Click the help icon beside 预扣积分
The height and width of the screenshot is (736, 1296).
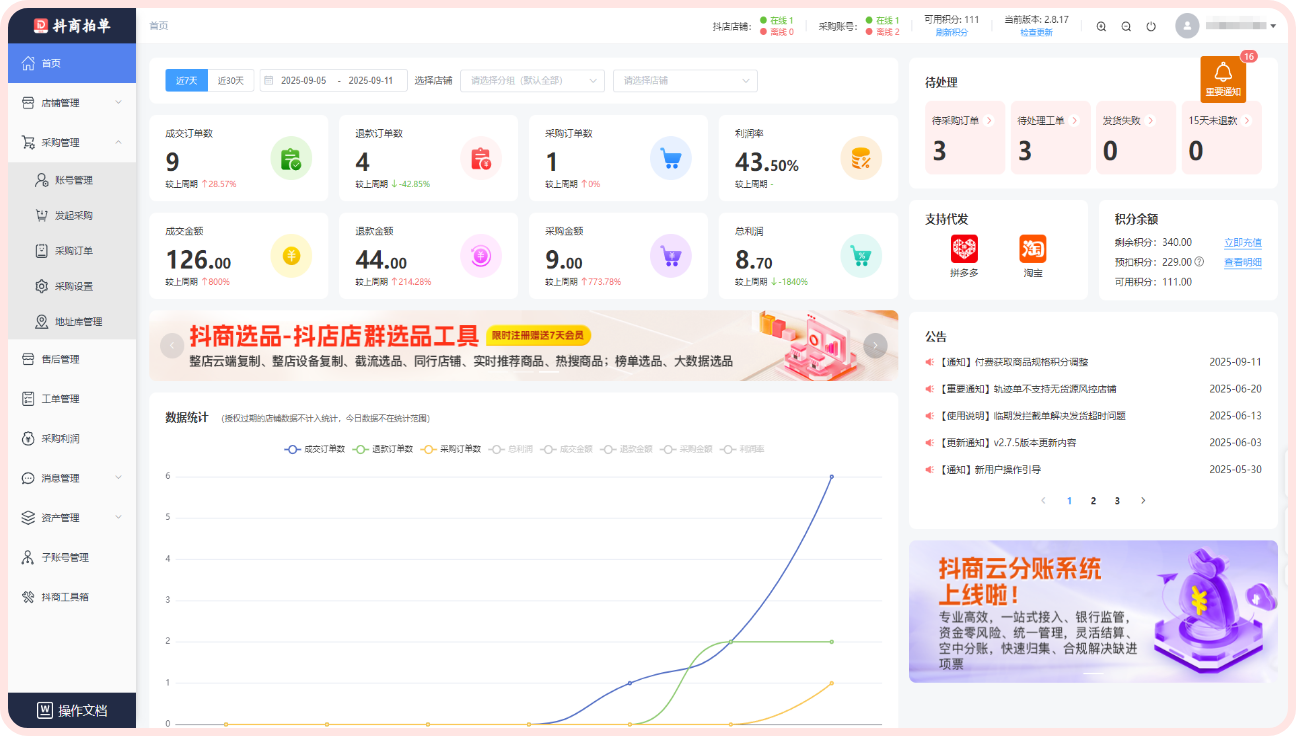pyautogui.click(x=1199, y=262)
